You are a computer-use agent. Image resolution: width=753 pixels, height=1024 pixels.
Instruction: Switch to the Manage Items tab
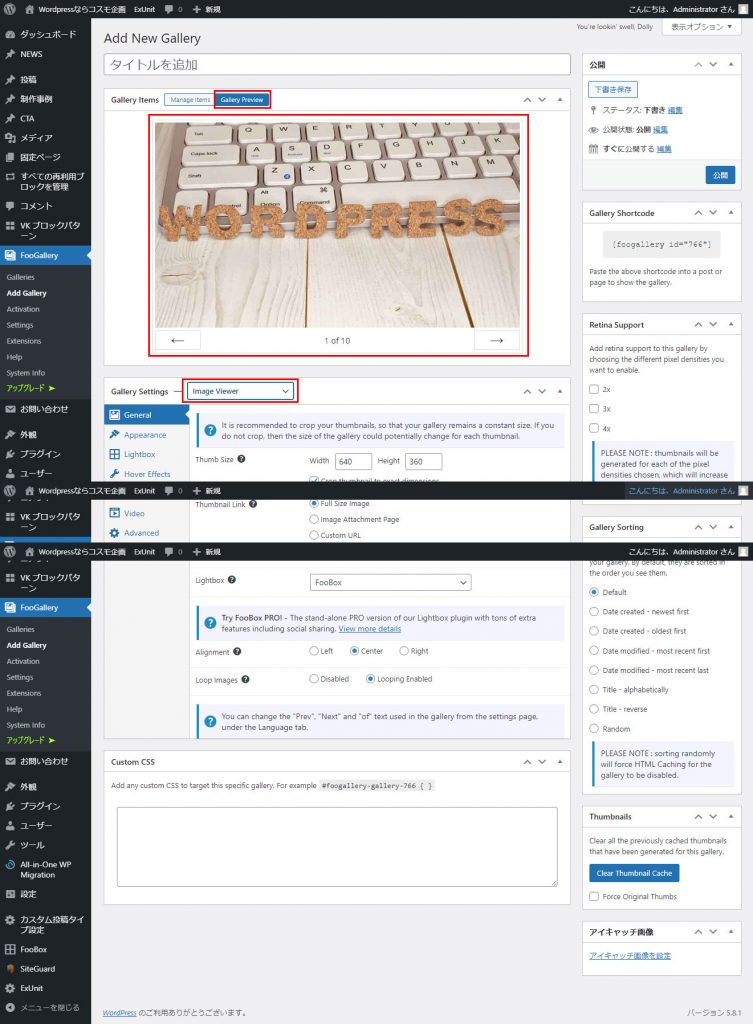click(x=190, y=100)
